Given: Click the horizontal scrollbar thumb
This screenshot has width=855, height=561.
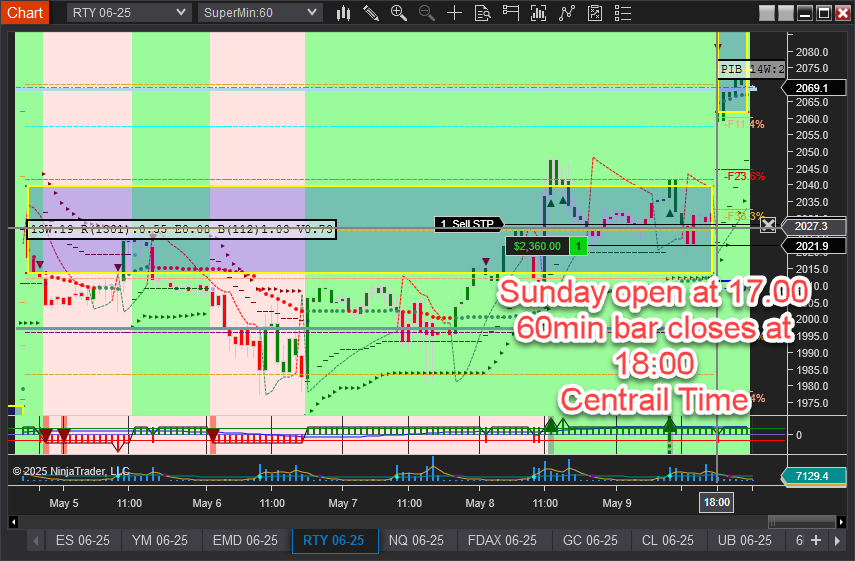Looking at the screenshot, I should tap(802, 522).
